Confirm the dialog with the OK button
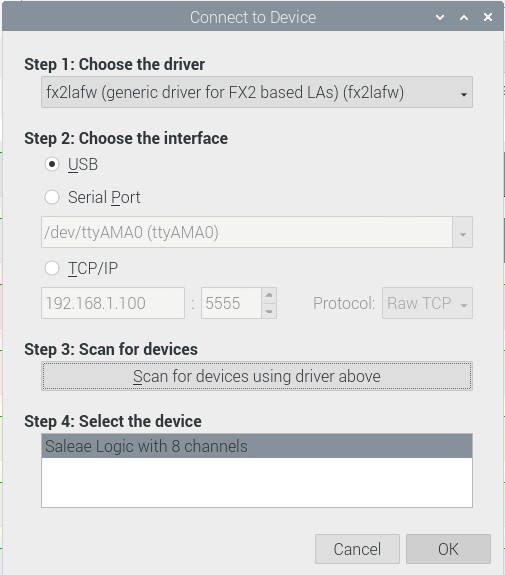This screenshot has height=575, width=505. tap(448, 549)
